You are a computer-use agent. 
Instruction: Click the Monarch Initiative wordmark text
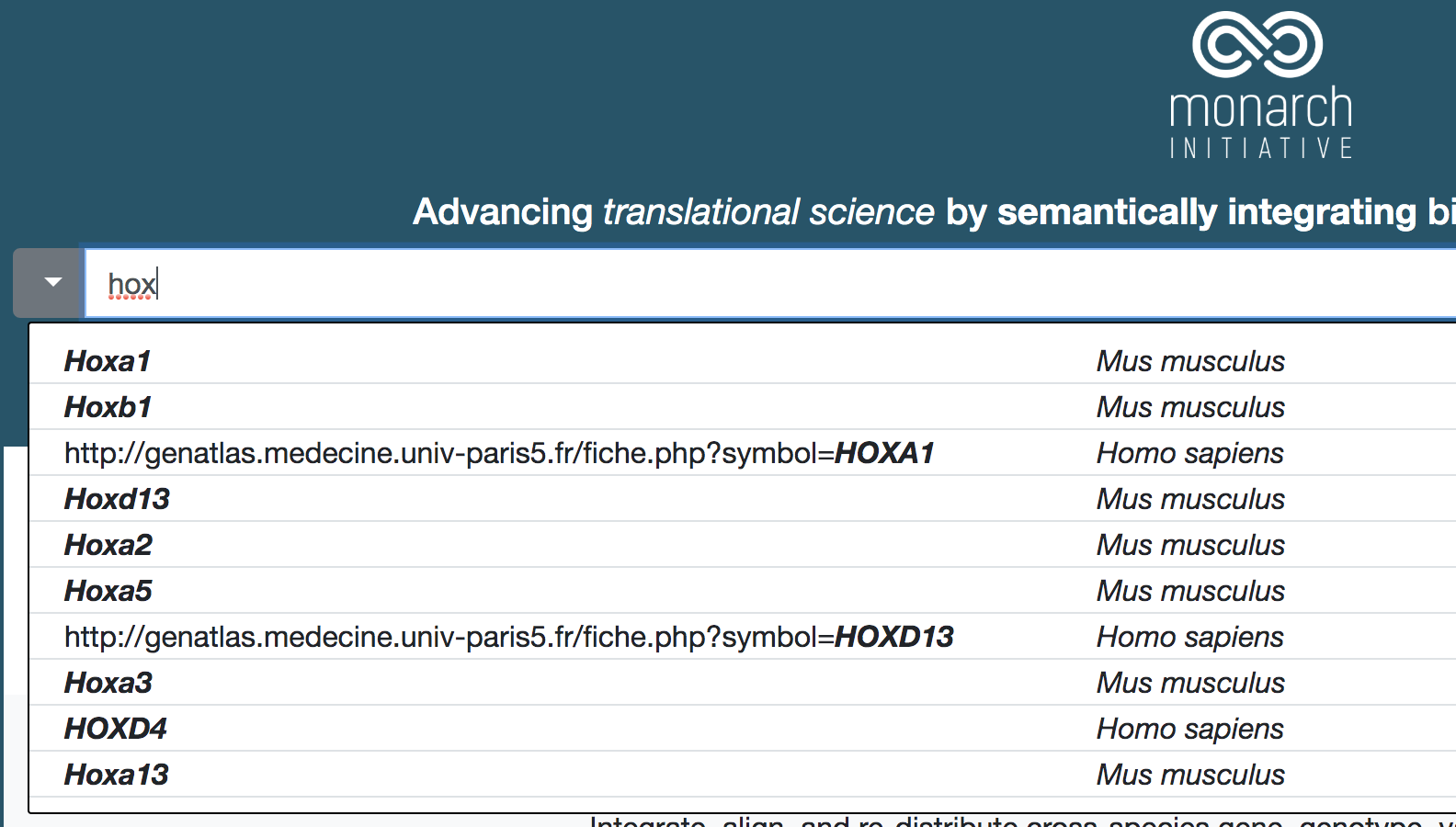(1260, 123)
